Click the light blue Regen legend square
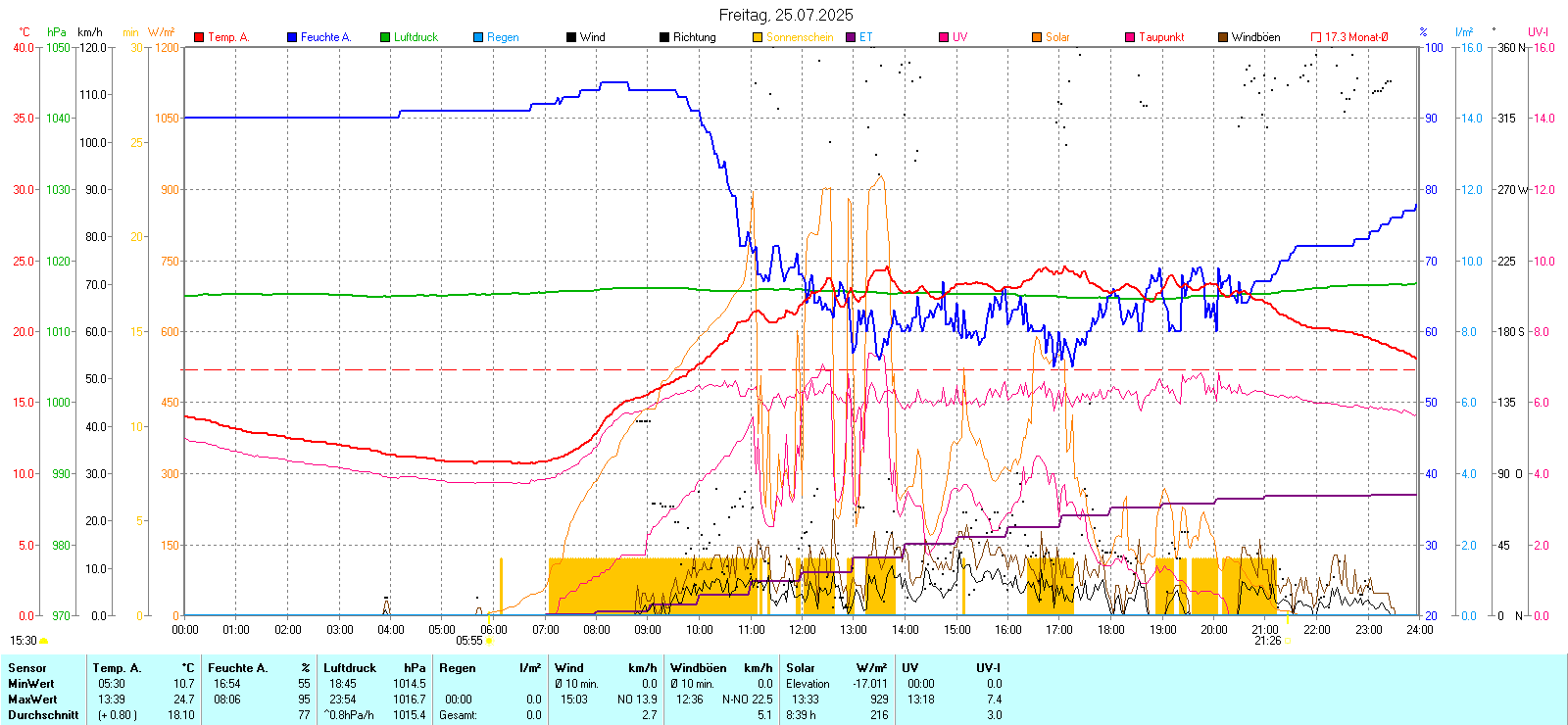This screenshot has width=1568, height=725. (478, 37)
